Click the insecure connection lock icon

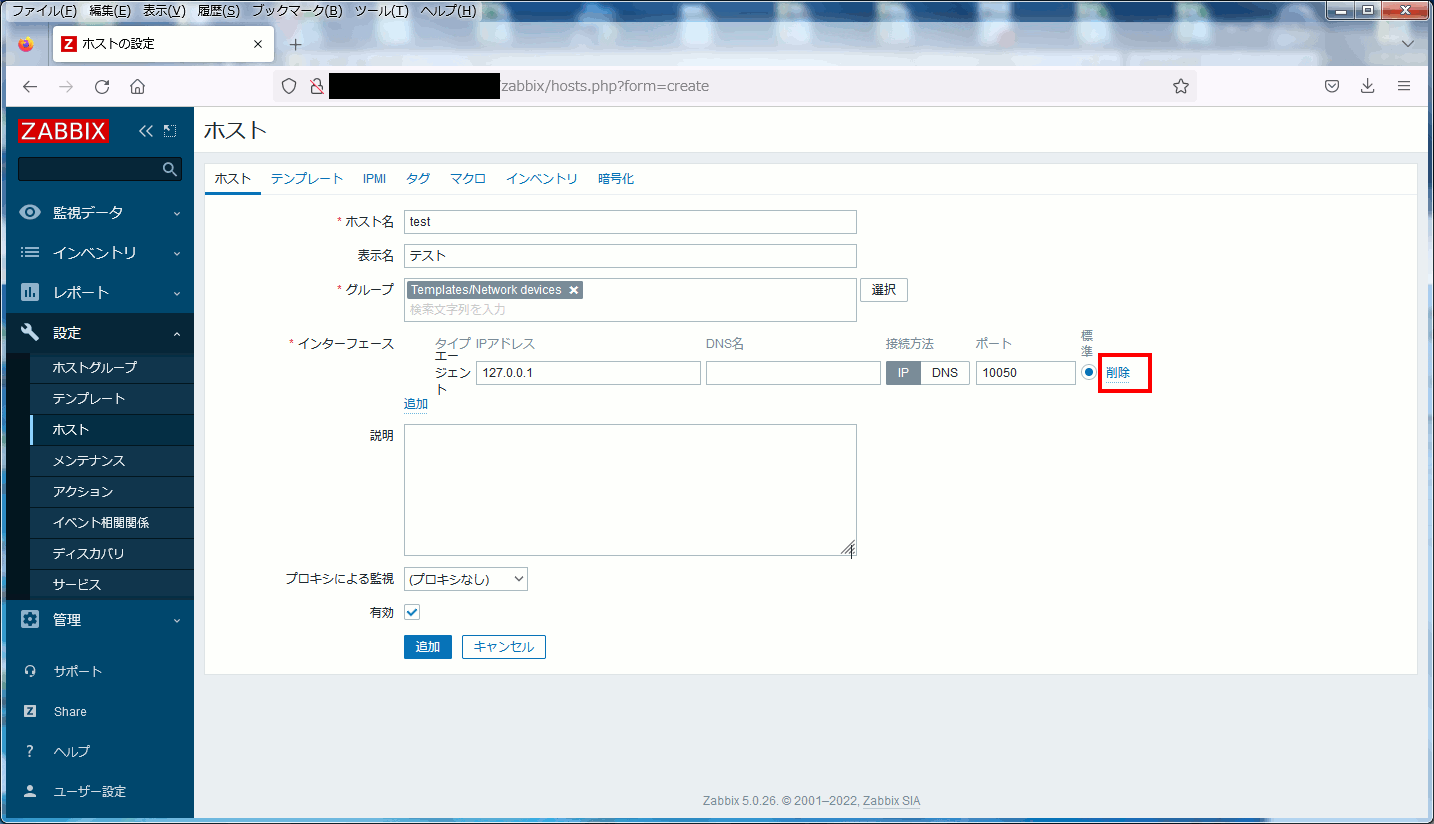click(x=316, y=86)
